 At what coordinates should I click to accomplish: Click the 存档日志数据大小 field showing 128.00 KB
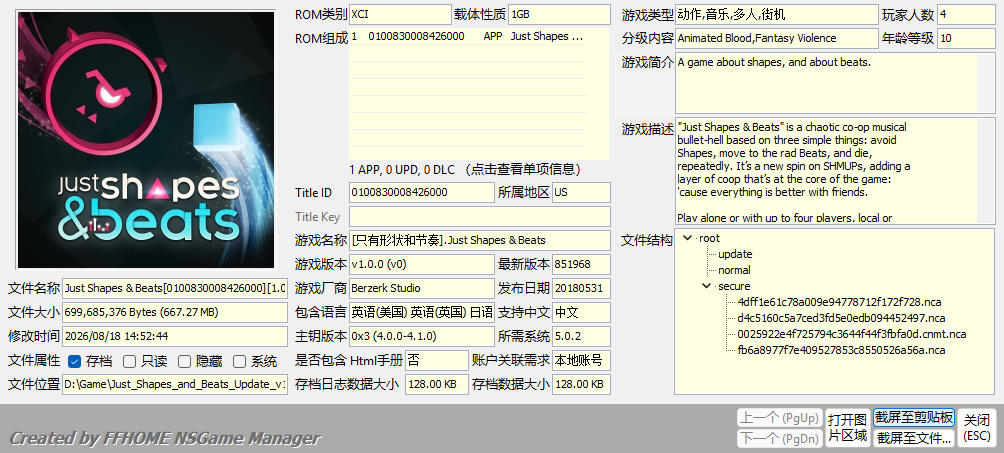pos(437,384)
